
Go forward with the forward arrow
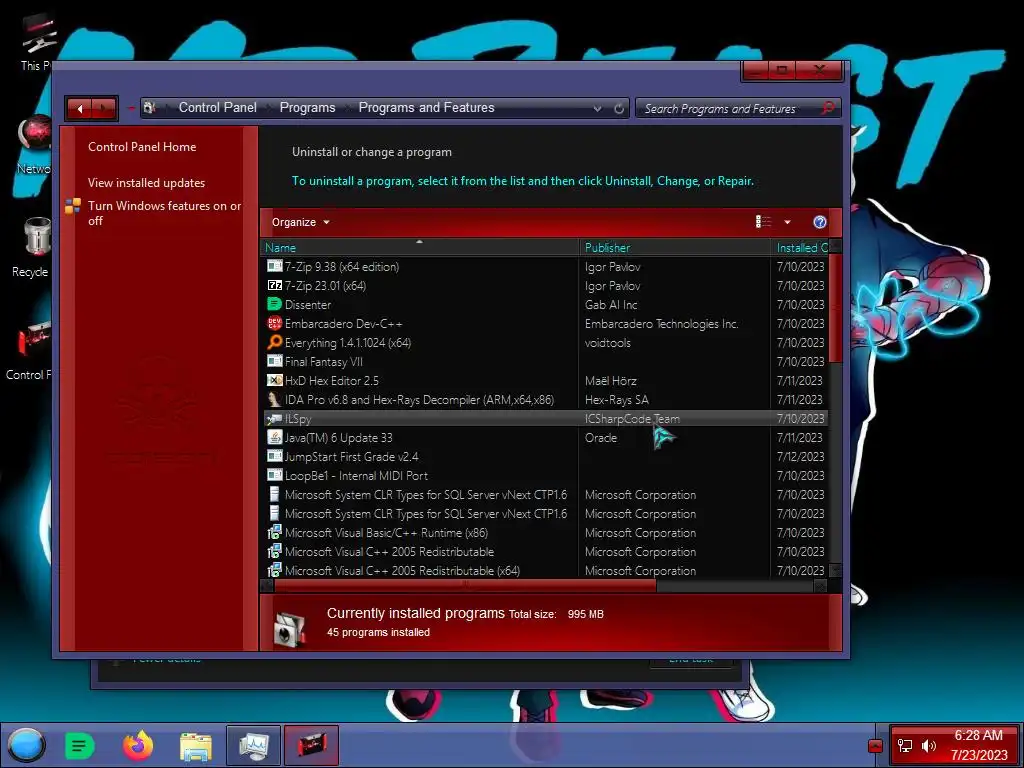[x=104, y=109]
